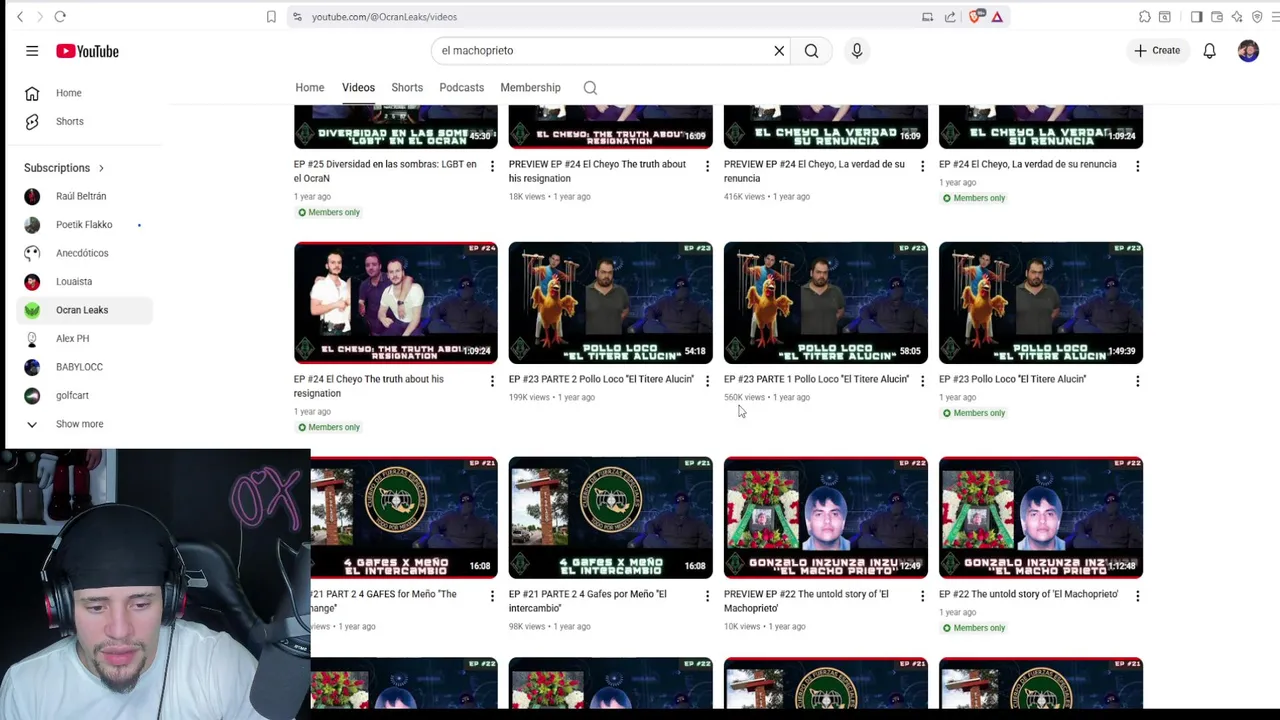Reload the page
This screenshot has height=720, width=1280.
point(60,17)
